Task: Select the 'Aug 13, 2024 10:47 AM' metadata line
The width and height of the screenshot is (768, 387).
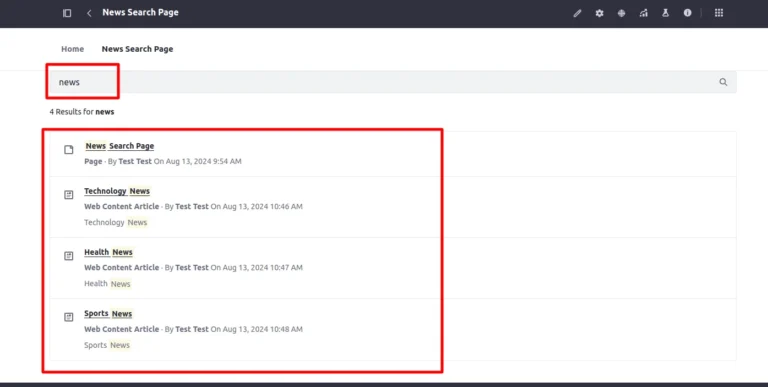Action: 193,267
